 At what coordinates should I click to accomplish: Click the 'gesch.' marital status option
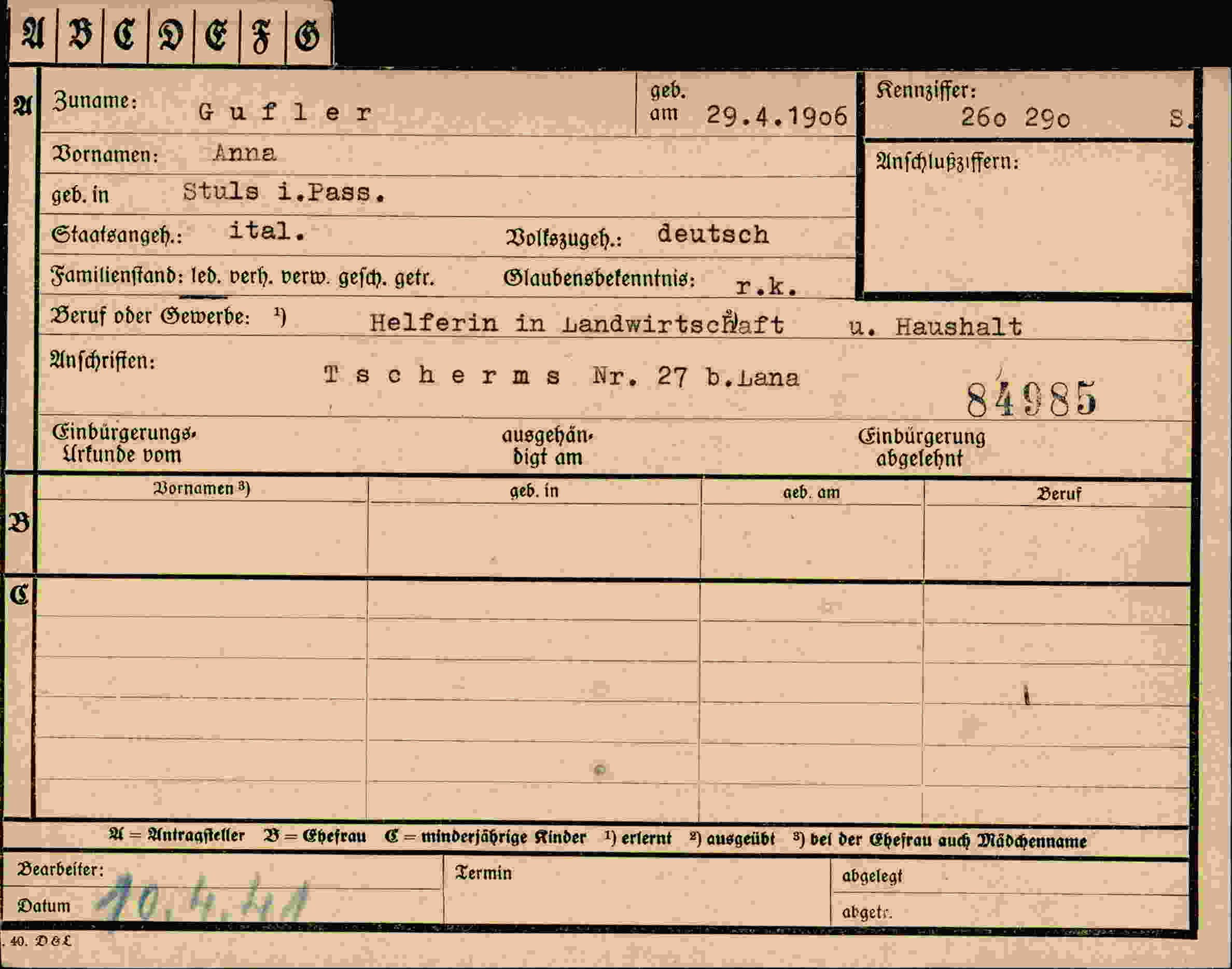click(363, 278)
